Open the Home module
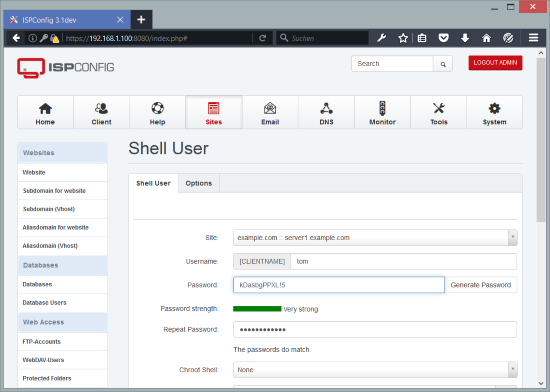The width and height of the screenshot is (550, 392). click(45, 113)
